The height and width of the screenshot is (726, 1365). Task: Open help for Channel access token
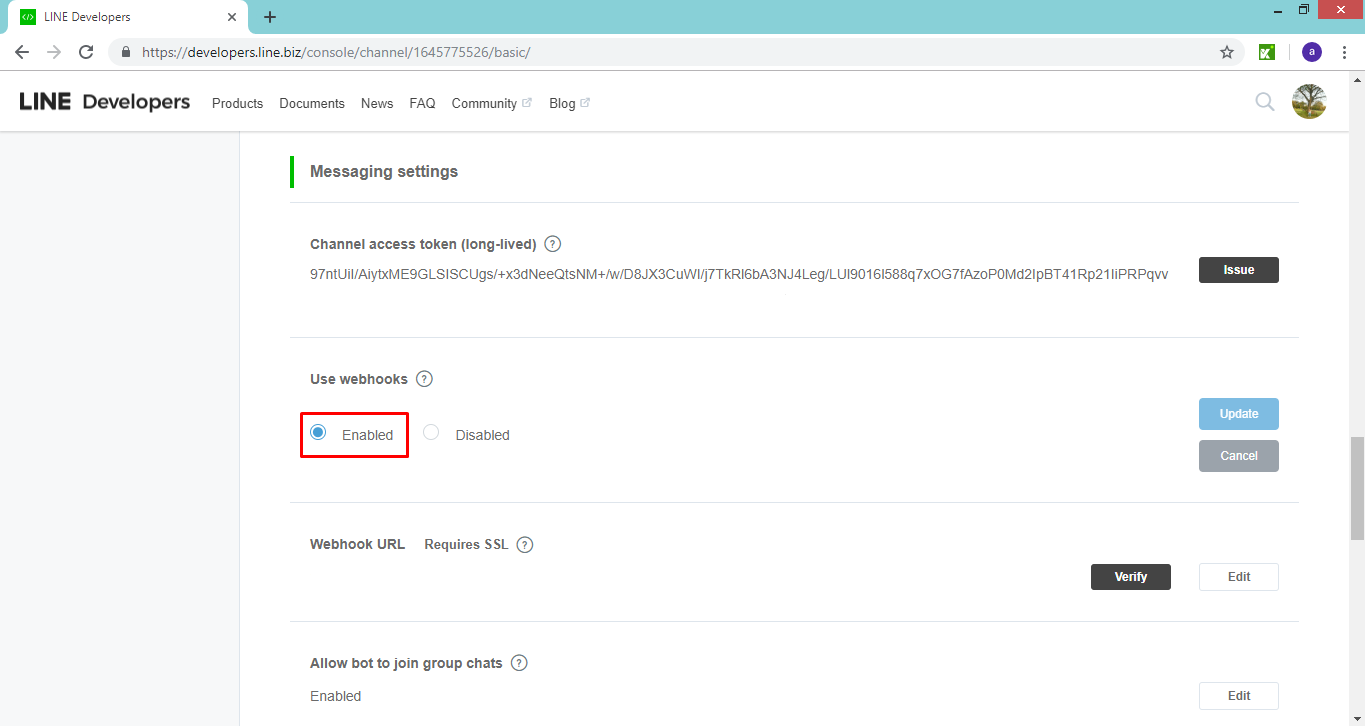tap(552, 244)
